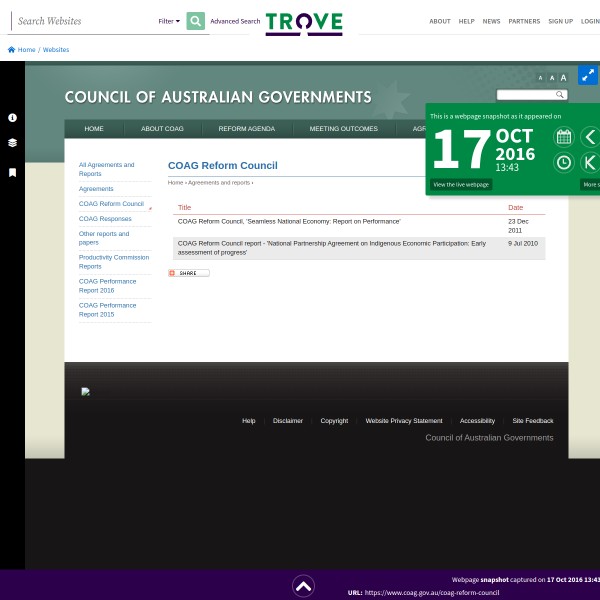This screenshot has height=600, width=600.
Task: Open the info icon in left sidebar
Action: pyautogui.click(x=12, y=117)
